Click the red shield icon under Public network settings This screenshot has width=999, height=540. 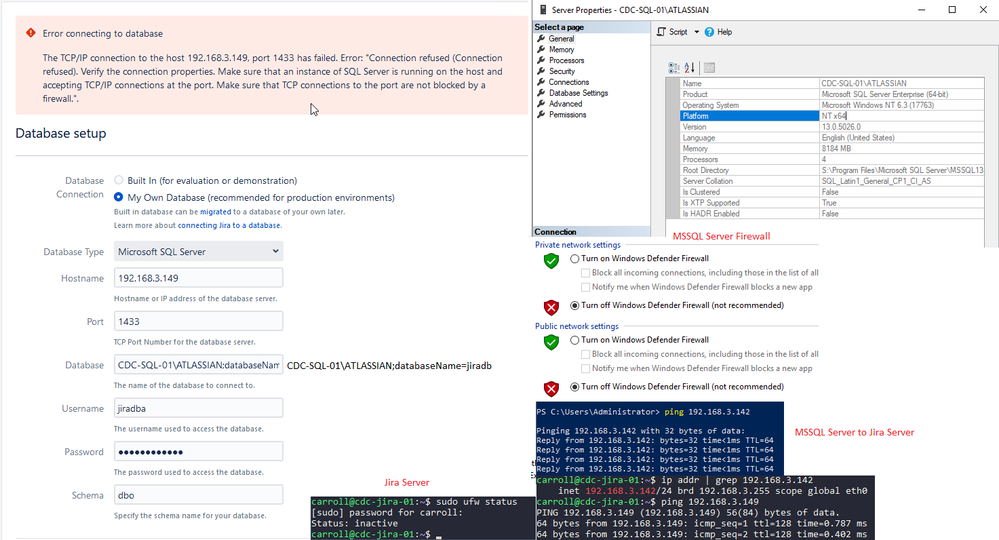pyautogui.click(x=551, y=388)
